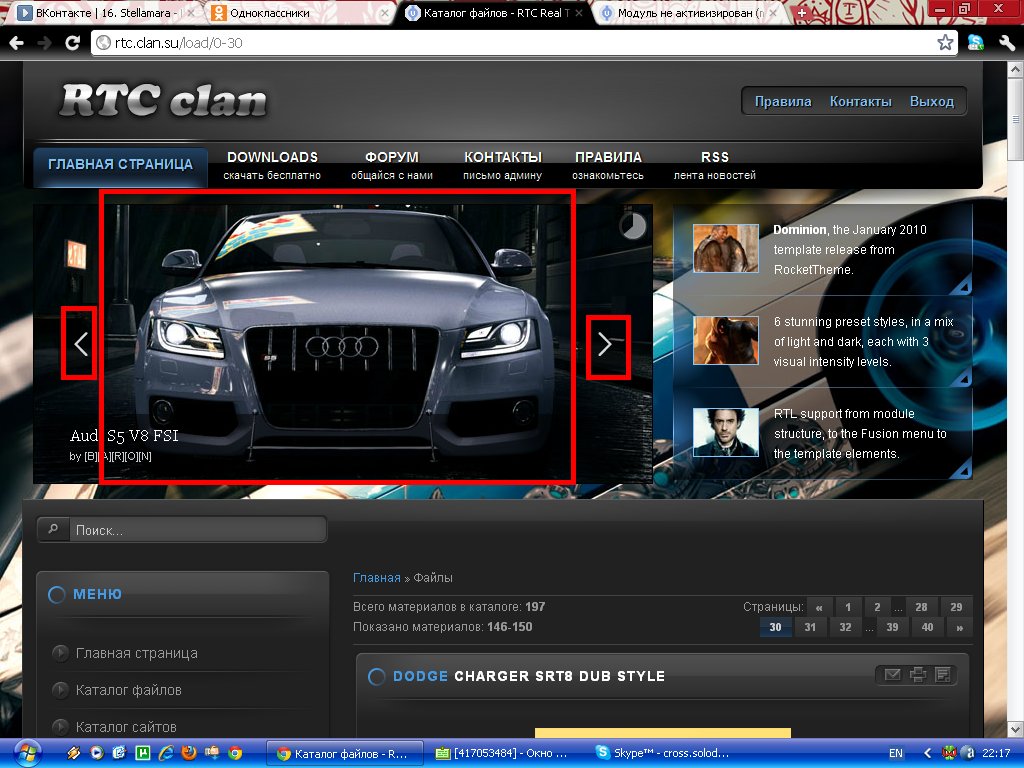Click the slideshow timer pie icon
Screen dimensions: 1024x768
pyautogui.click(x=632, y=226)
